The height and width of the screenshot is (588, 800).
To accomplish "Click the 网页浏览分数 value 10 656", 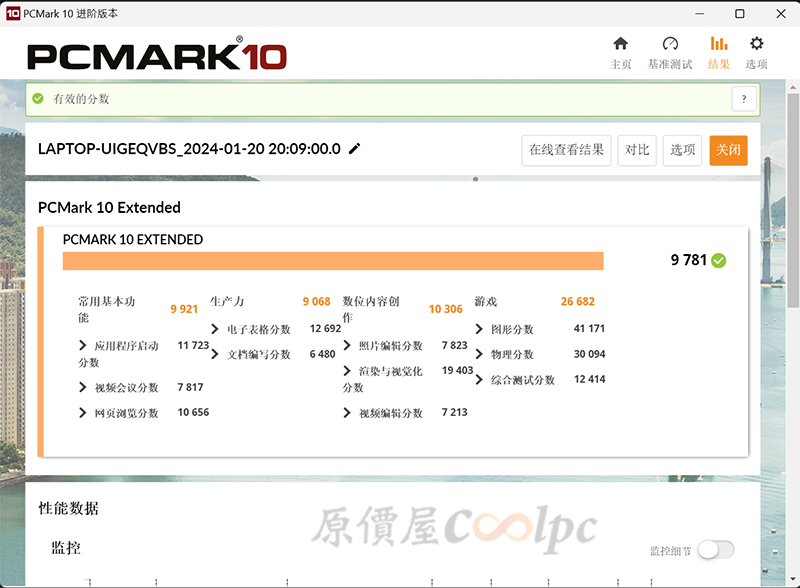I will tap(193, 412).
